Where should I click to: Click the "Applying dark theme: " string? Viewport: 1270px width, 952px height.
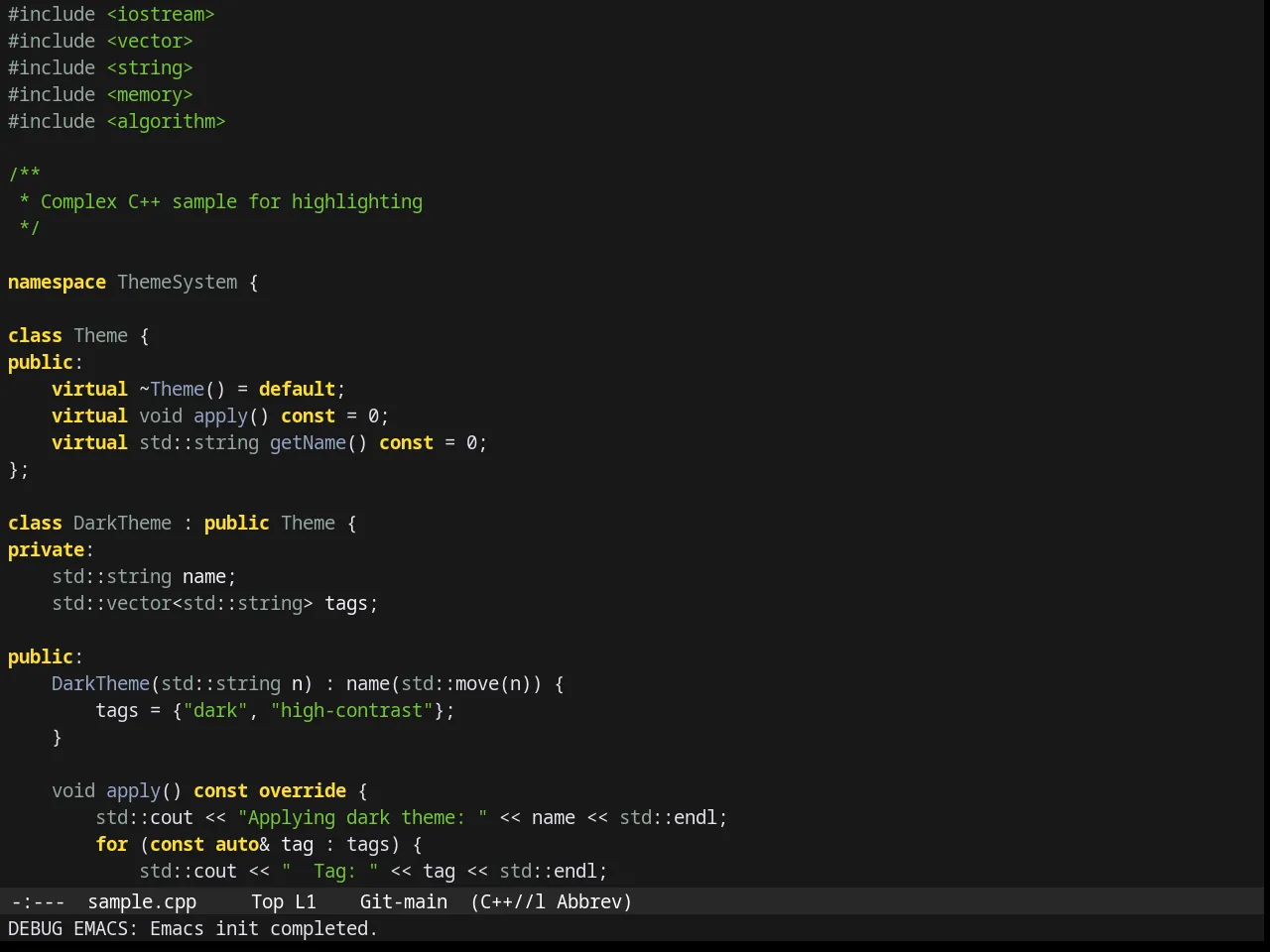coord(362,817)
